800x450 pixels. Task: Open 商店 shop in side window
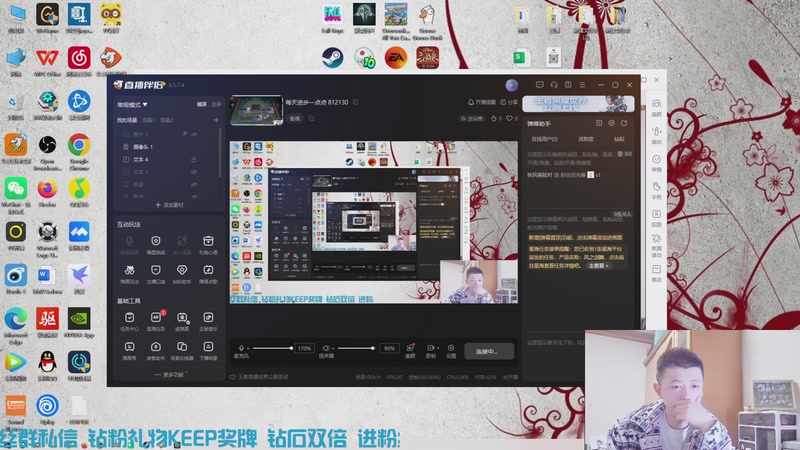click(x=657, y=273)
